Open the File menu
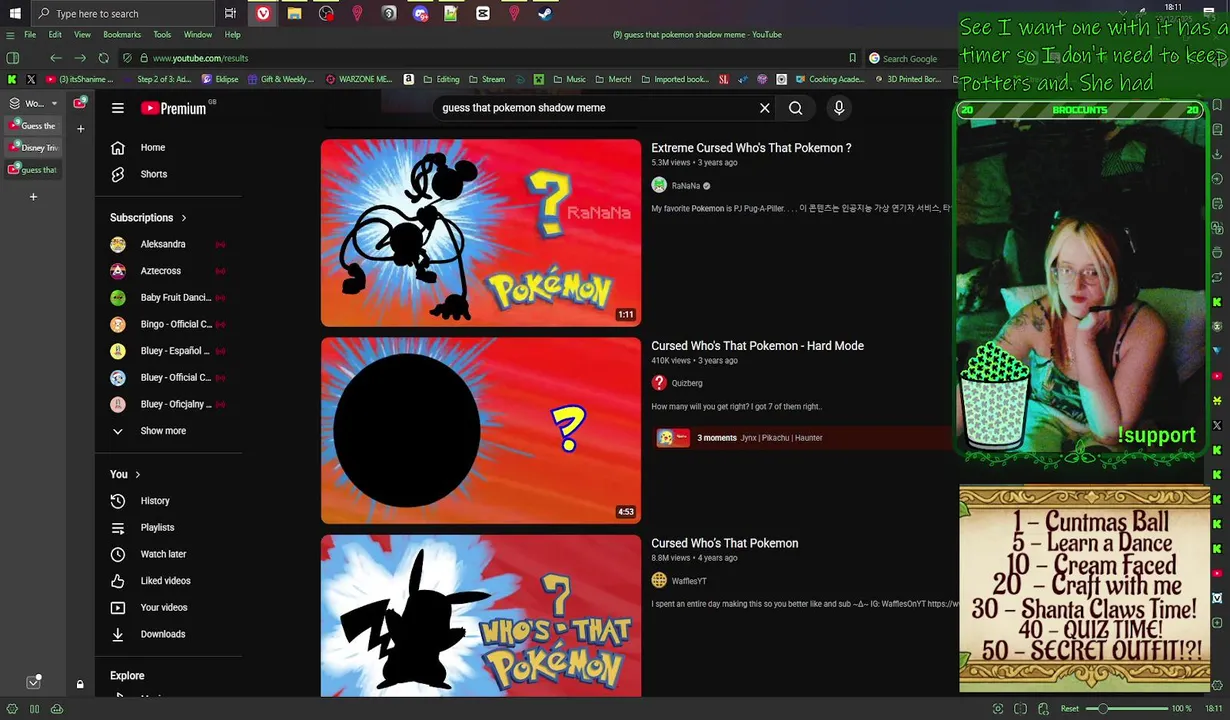Image resolution: width=1230 pixels, height=720 pixels. point(30,35)
